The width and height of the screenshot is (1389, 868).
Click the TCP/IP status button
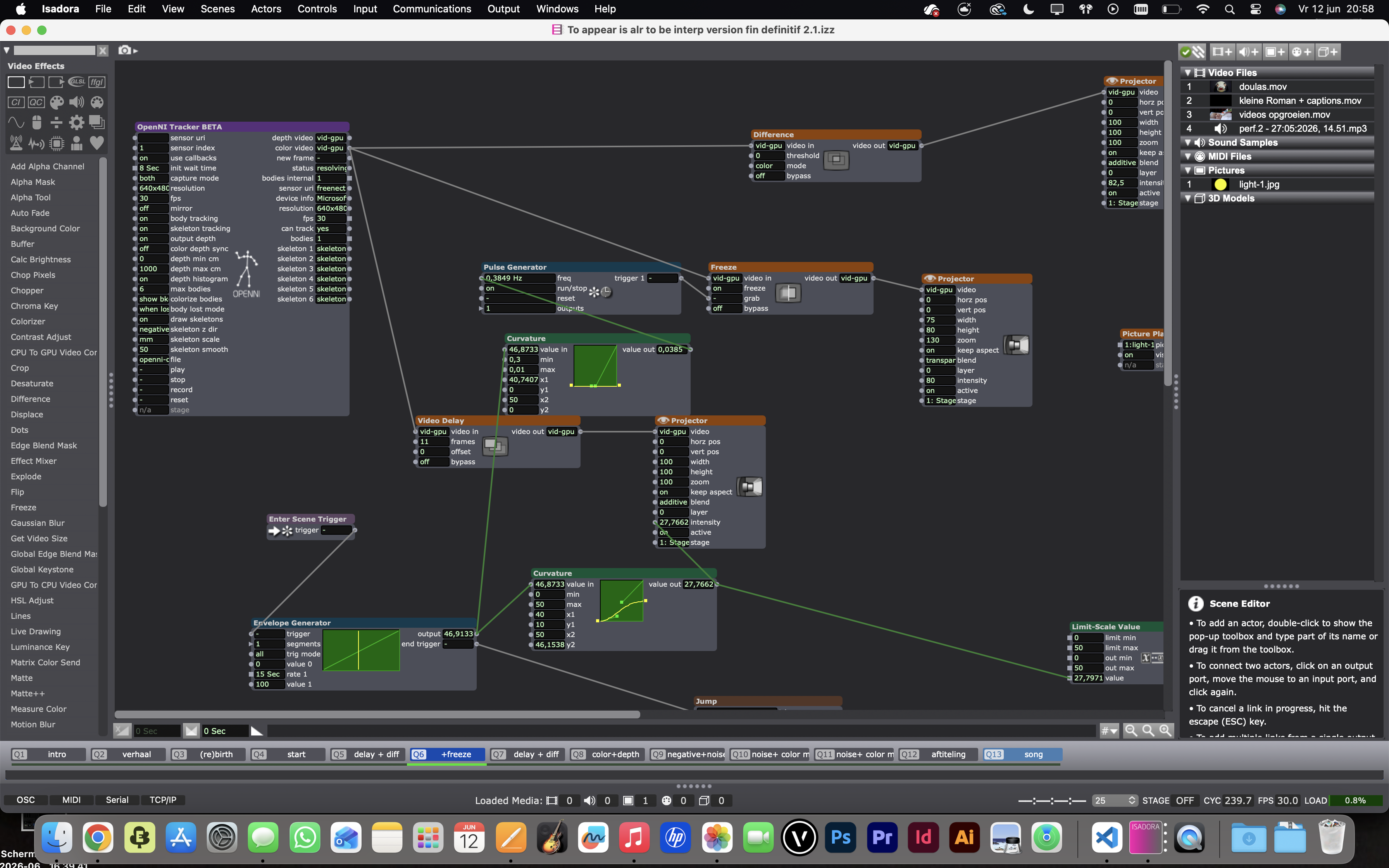tap(163, 800)
